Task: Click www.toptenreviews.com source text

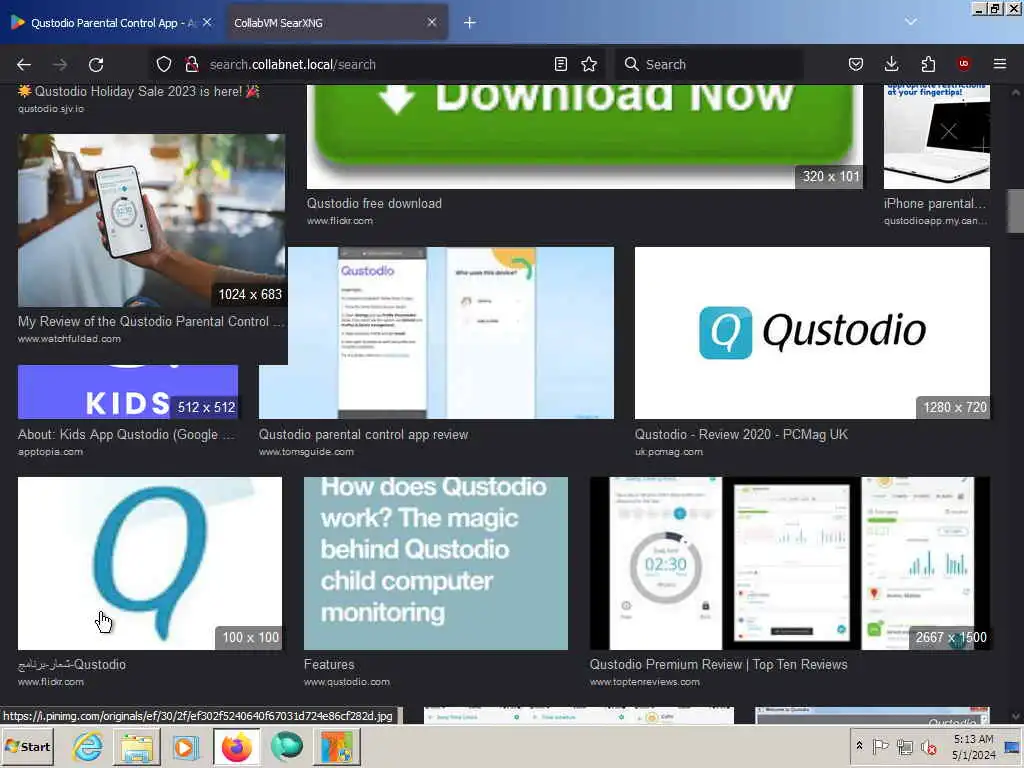Action: (645, 681)
